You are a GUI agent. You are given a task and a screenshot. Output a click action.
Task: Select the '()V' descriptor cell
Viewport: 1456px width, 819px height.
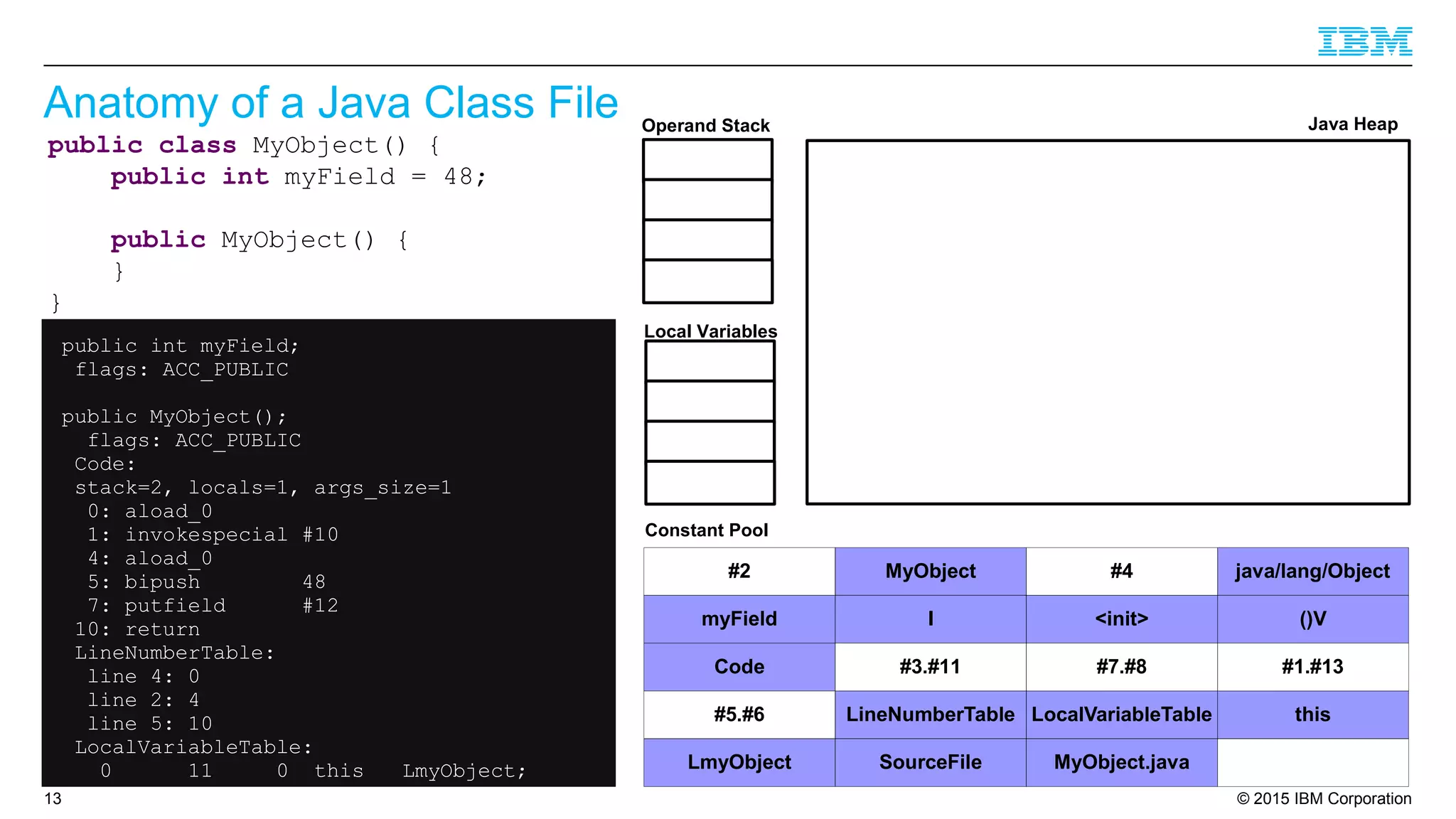[1312, 619]
